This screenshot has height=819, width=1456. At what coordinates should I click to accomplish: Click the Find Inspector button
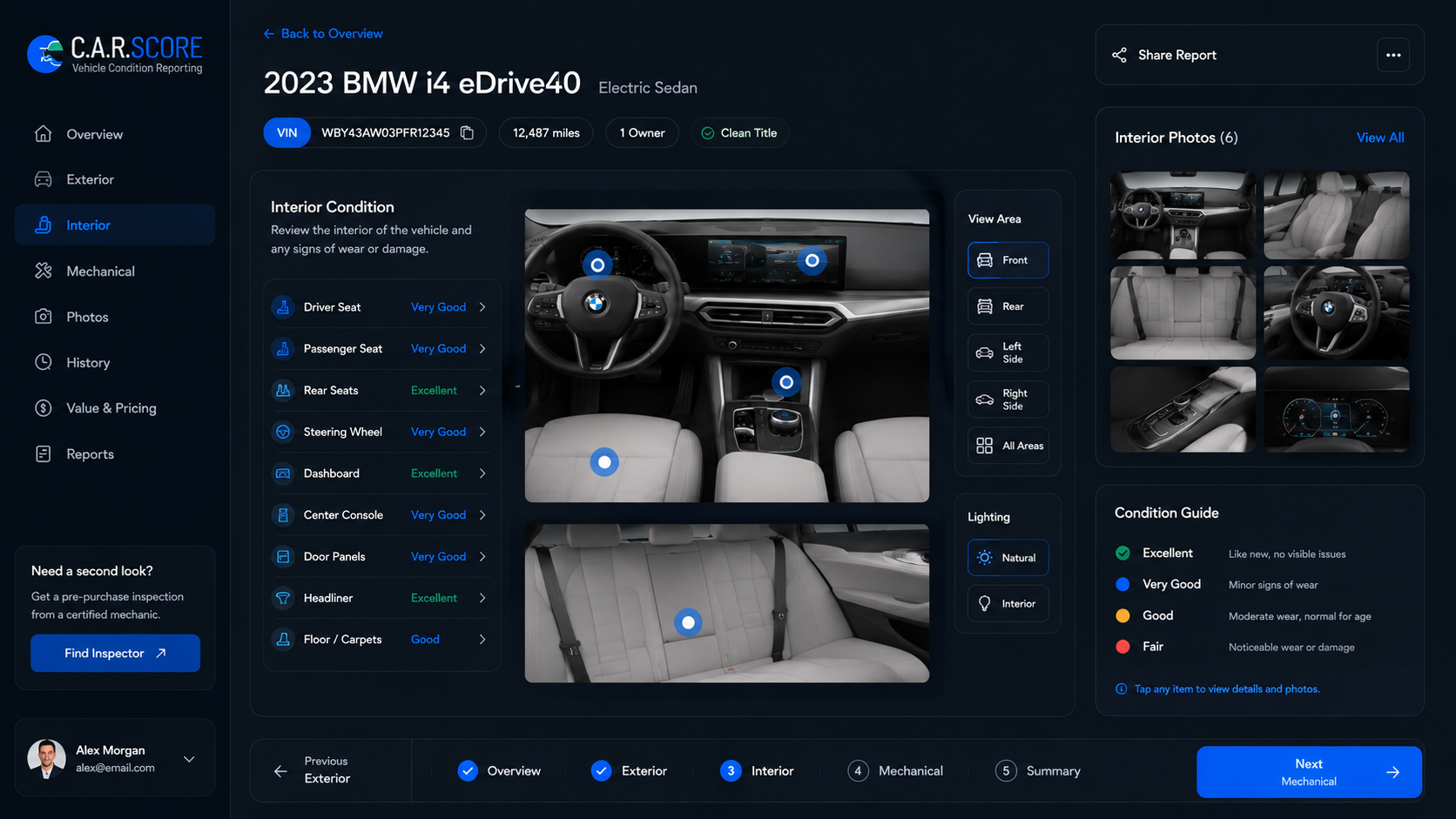(115, 654)
